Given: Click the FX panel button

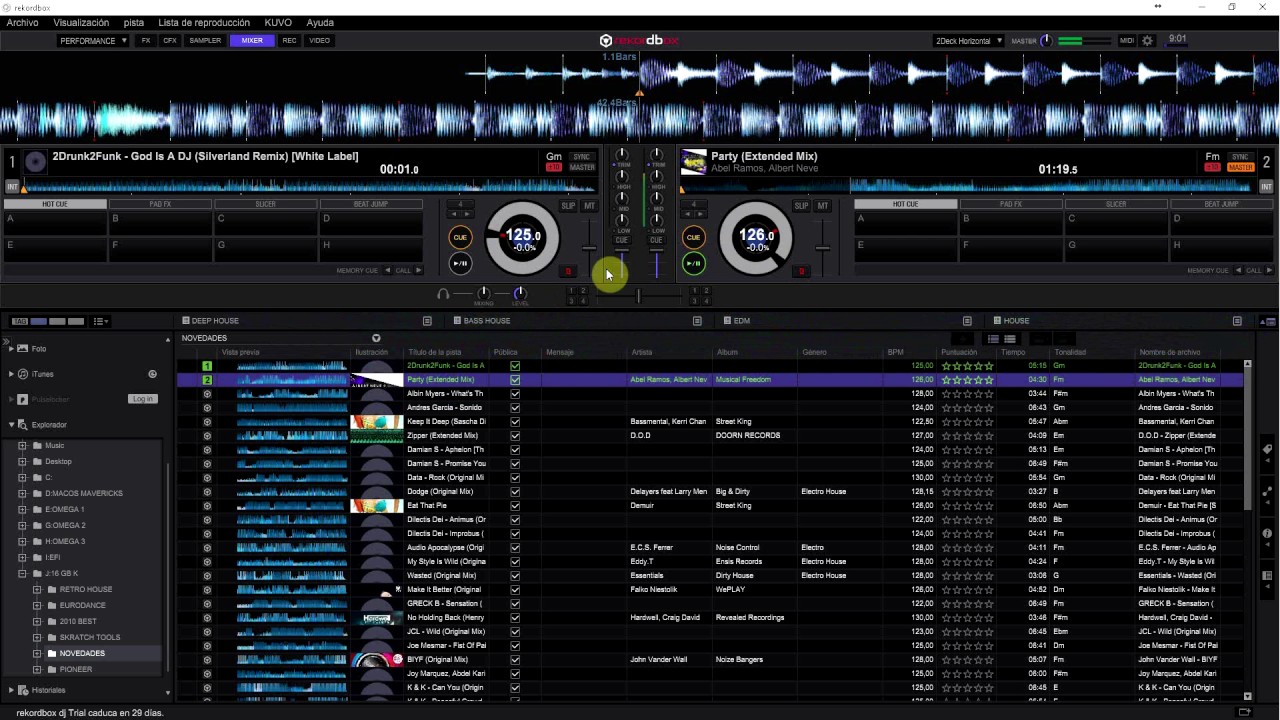Looking at the screenshot, I should pyautogui.click(x=146, y=41).
